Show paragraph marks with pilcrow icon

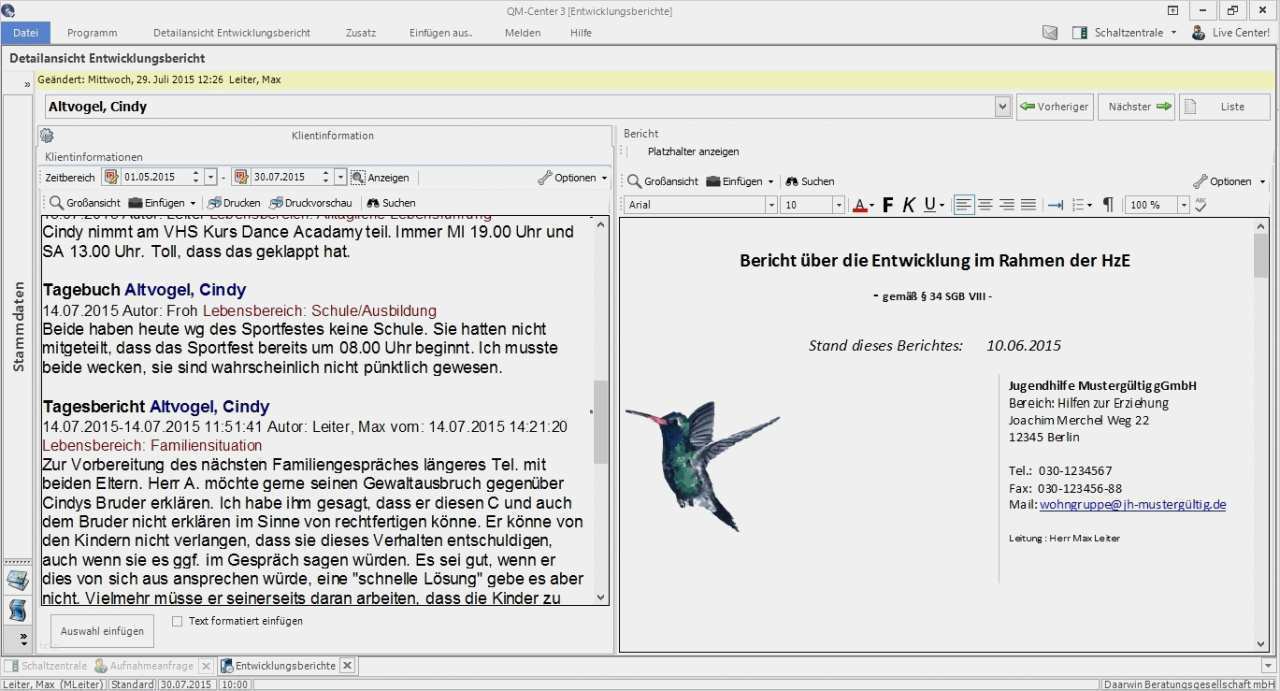pos(1108,205)
